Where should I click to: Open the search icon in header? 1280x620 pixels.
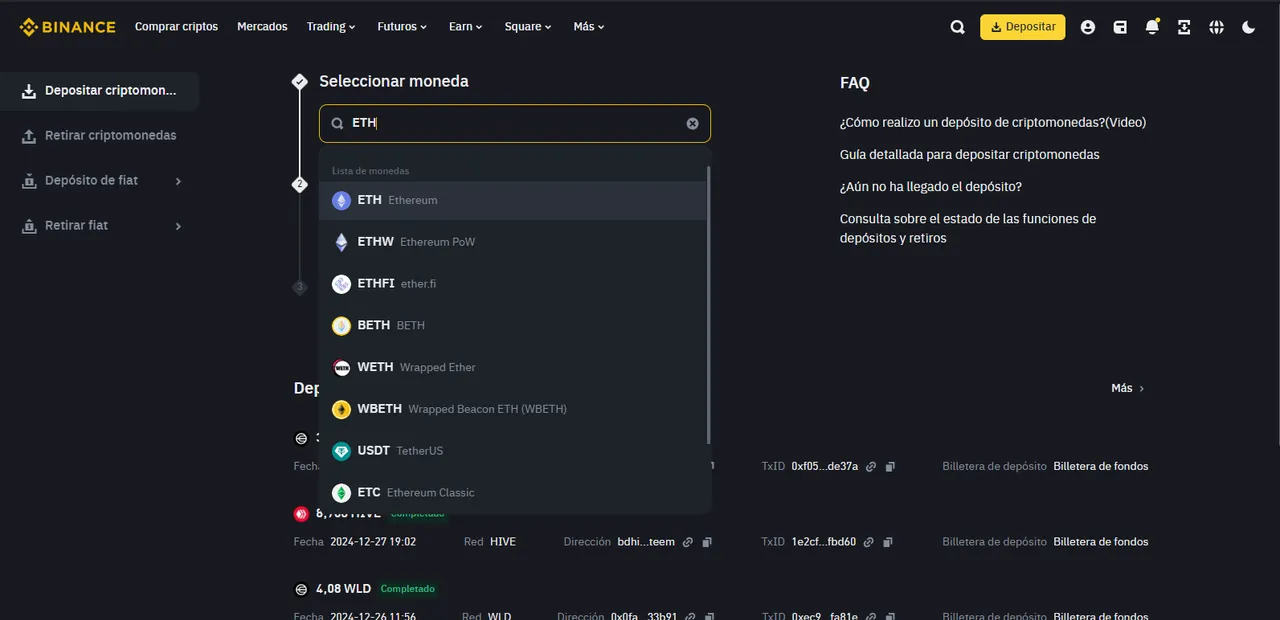[957, 27]
